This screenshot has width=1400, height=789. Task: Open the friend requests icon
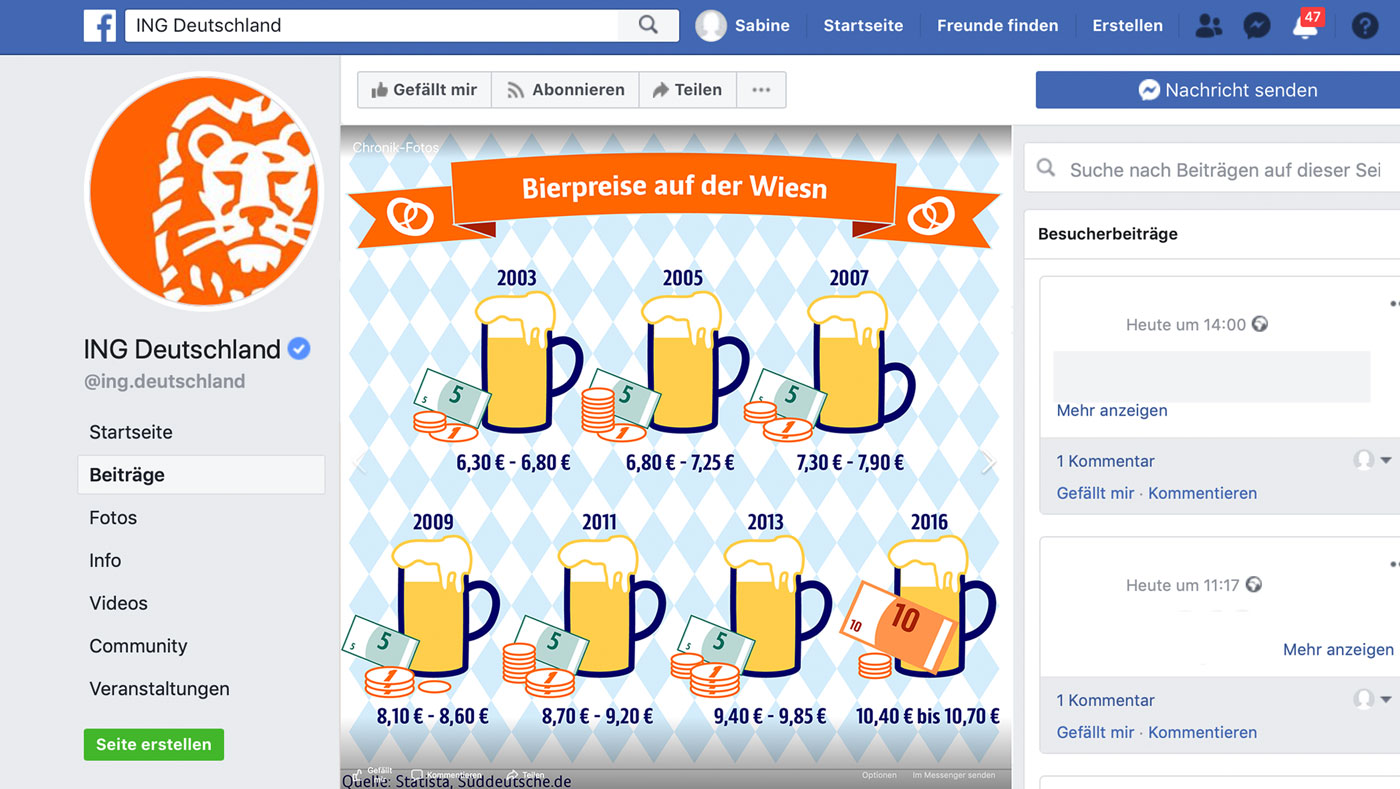[1208, 26]
